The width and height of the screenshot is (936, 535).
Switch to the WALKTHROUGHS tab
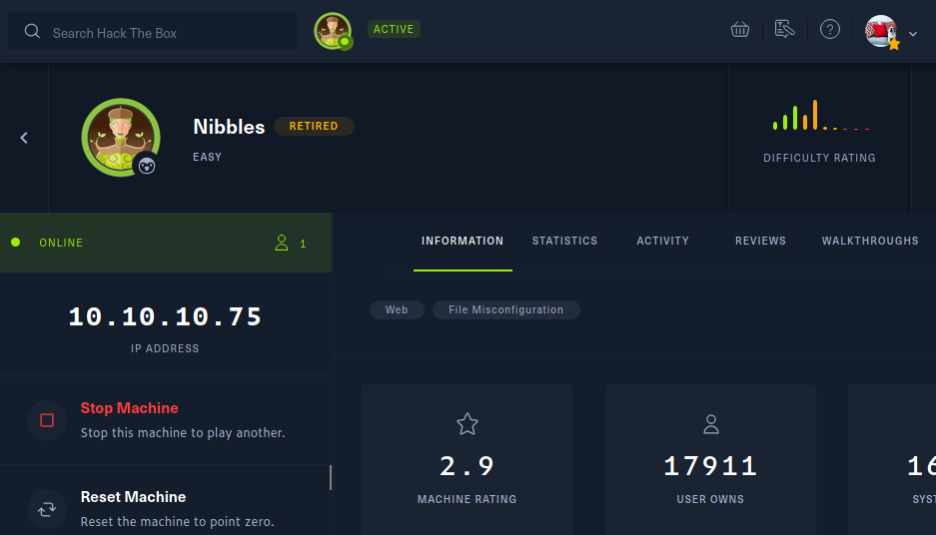coord(870,241)
